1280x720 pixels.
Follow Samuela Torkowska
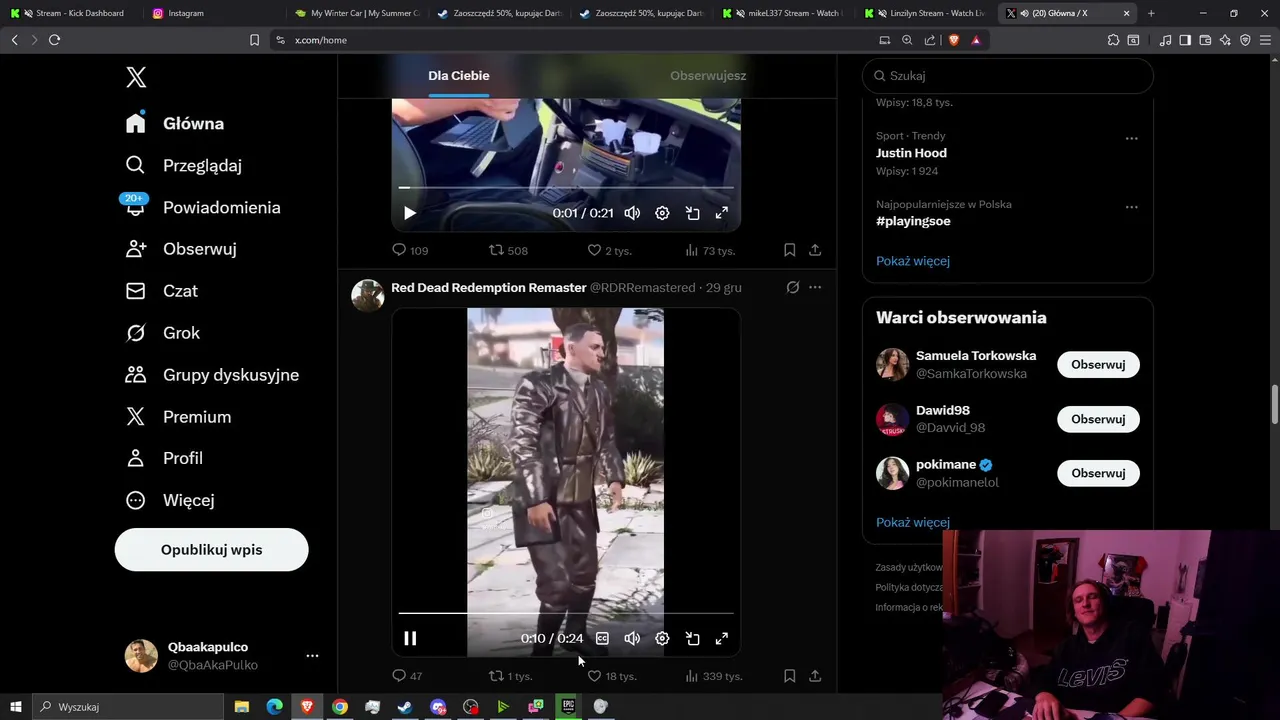point(1098,365)
